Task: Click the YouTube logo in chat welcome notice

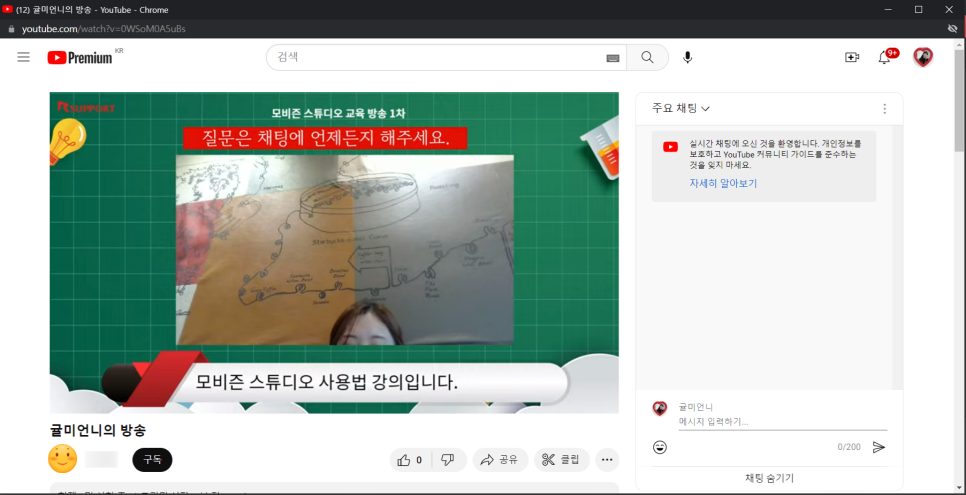Action: pyautogui.click(x=670, y=147)
